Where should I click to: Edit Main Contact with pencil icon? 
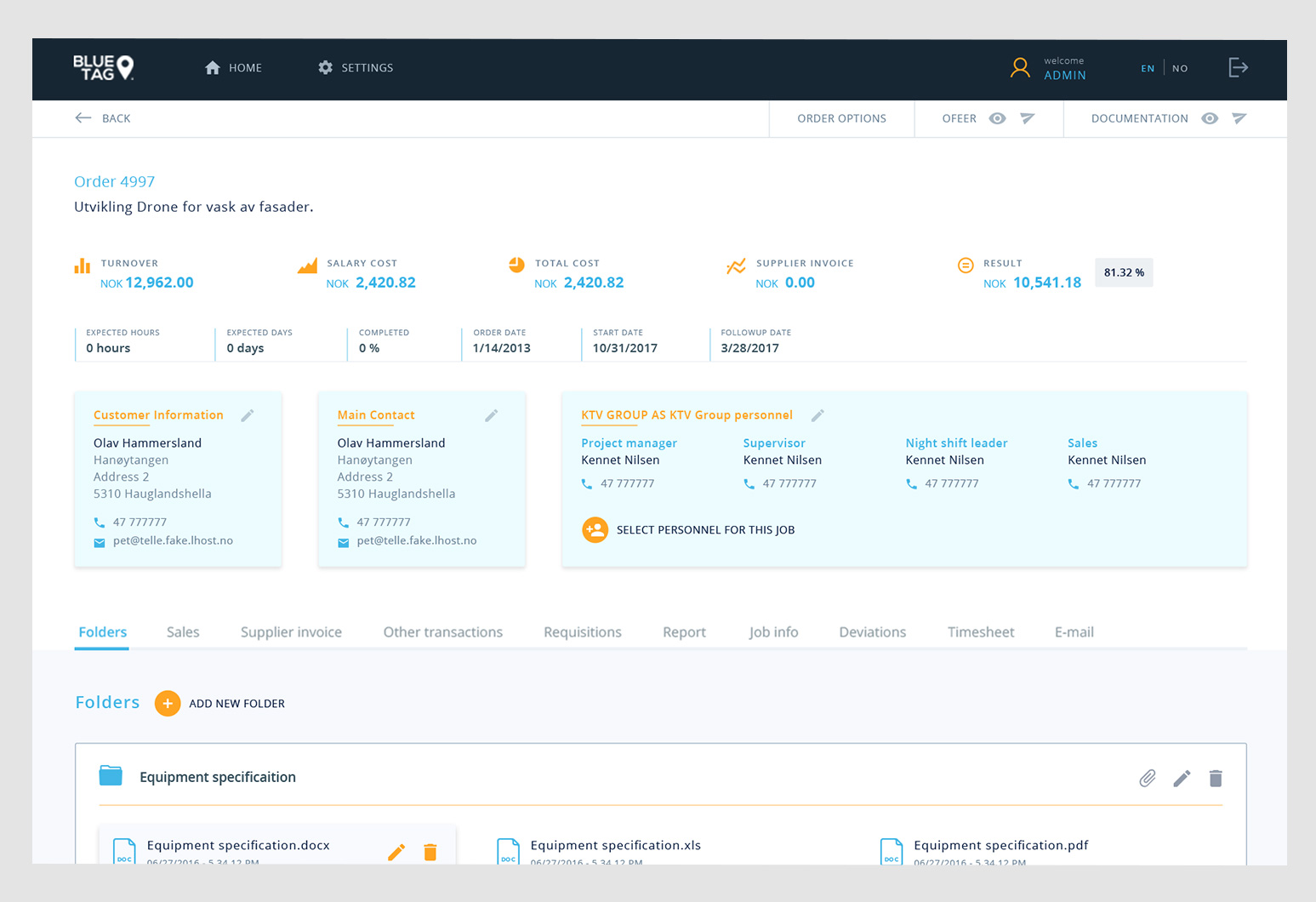[x=492, y=415]
